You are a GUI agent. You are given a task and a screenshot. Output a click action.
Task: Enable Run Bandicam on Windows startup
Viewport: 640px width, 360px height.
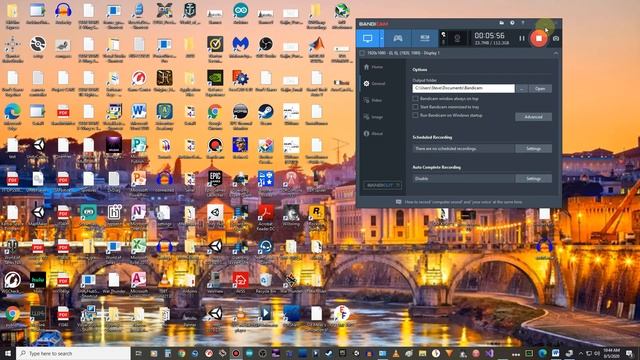(415, 116)
